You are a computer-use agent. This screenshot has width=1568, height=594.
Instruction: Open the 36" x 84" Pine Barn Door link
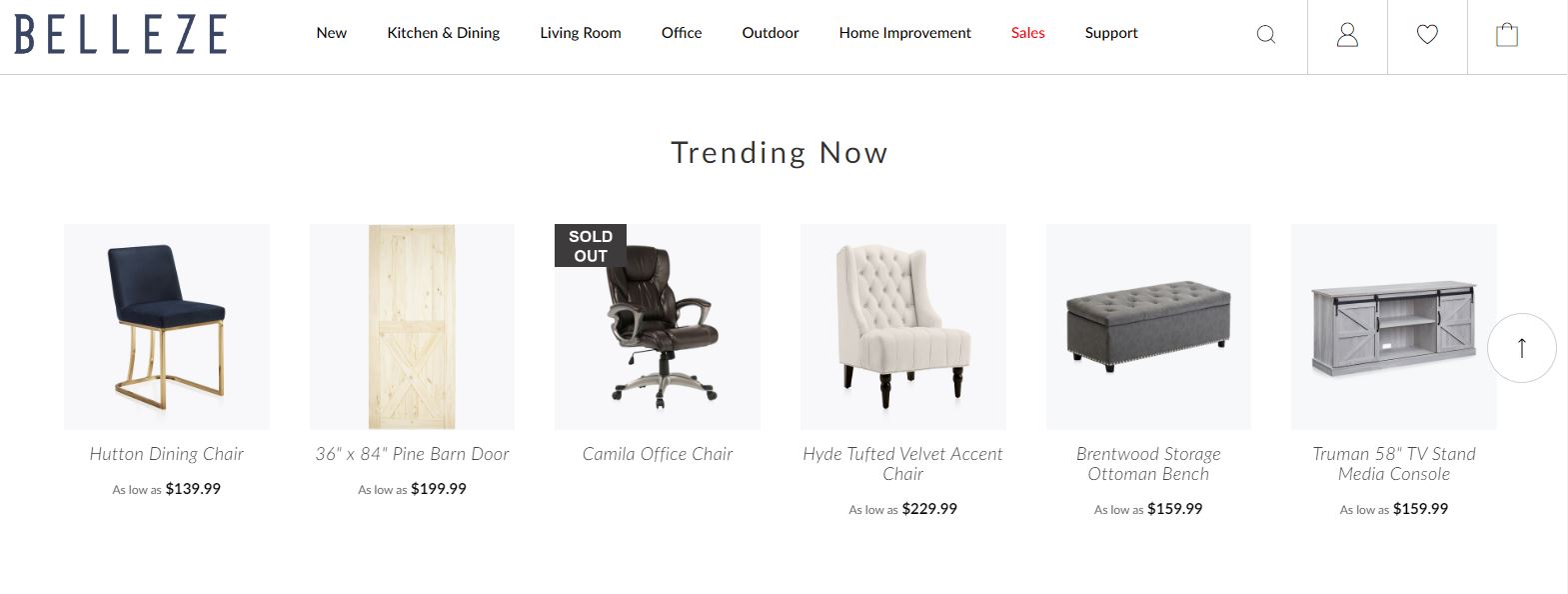point(412,454)
